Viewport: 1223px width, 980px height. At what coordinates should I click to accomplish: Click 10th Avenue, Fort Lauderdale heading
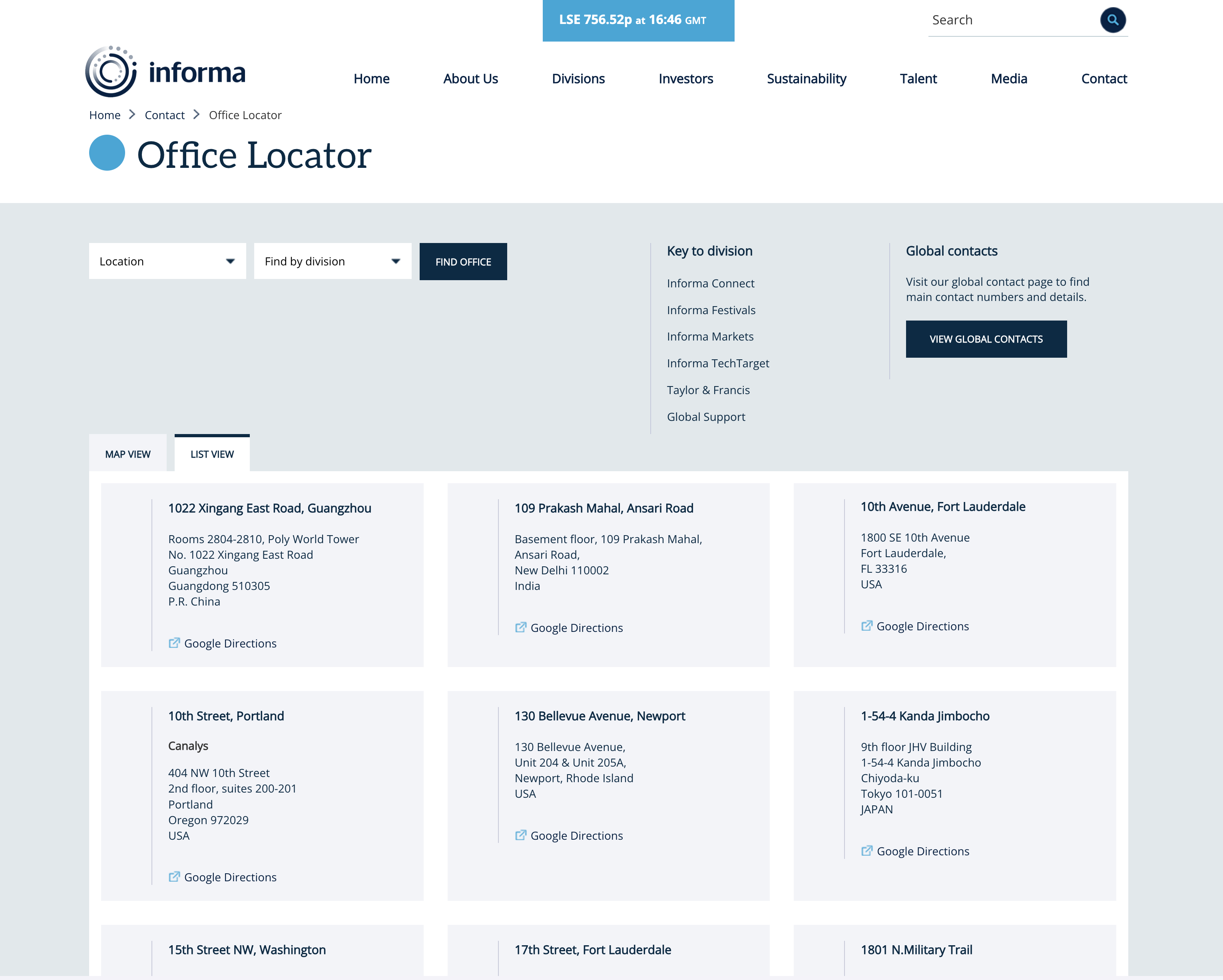tap(943, 506)
